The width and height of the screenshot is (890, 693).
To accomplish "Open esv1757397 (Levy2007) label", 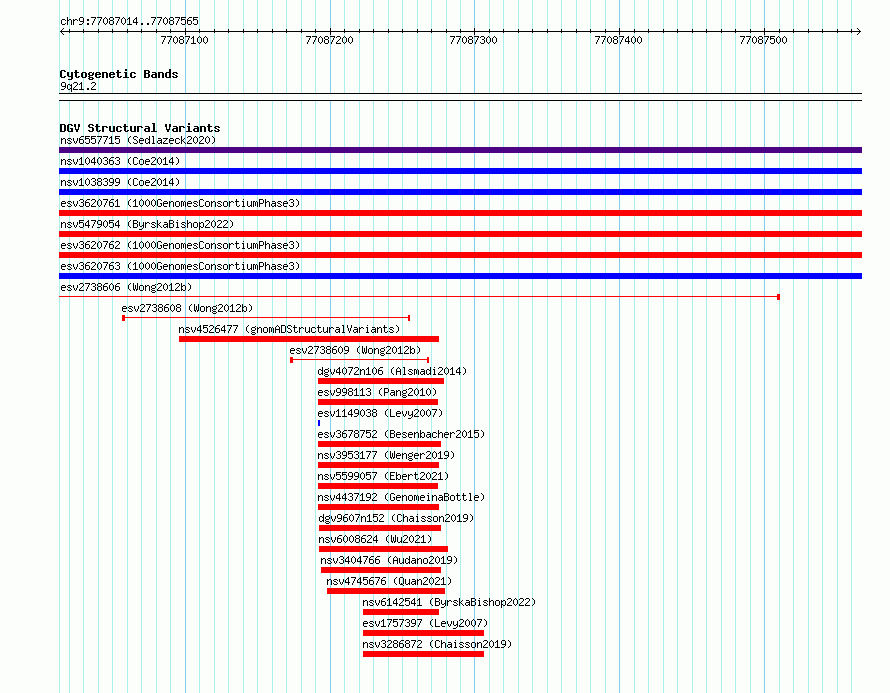I will coord(426,623).
